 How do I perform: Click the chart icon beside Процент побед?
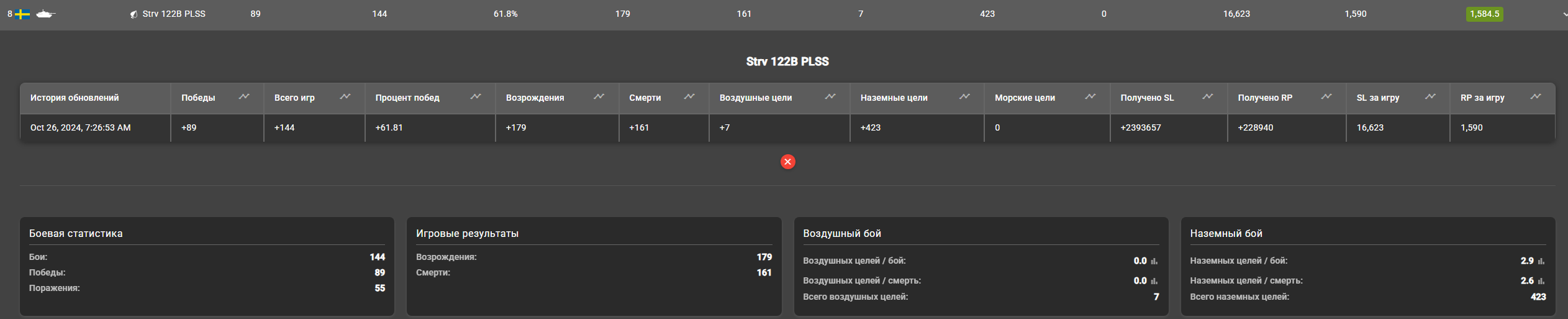[476, 97]
